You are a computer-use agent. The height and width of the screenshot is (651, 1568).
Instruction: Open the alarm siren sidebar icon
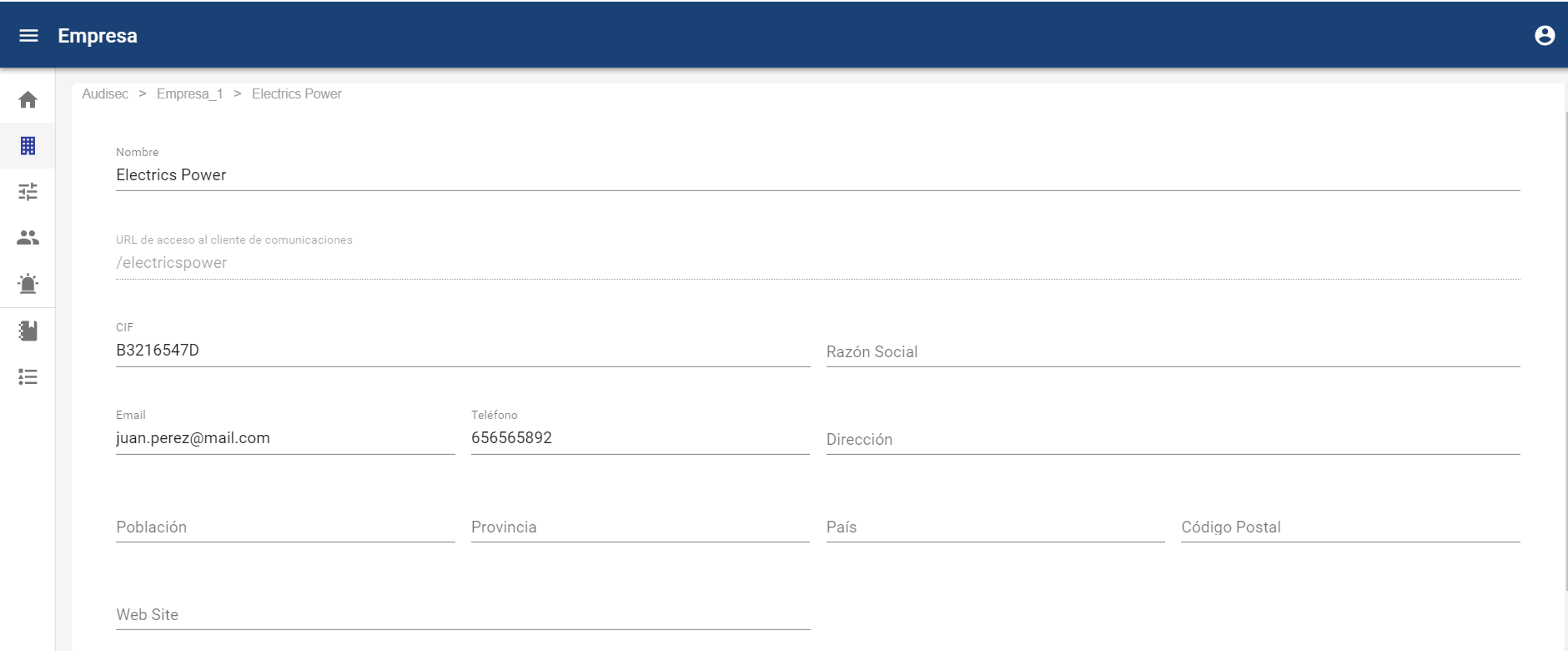point(28,284)
